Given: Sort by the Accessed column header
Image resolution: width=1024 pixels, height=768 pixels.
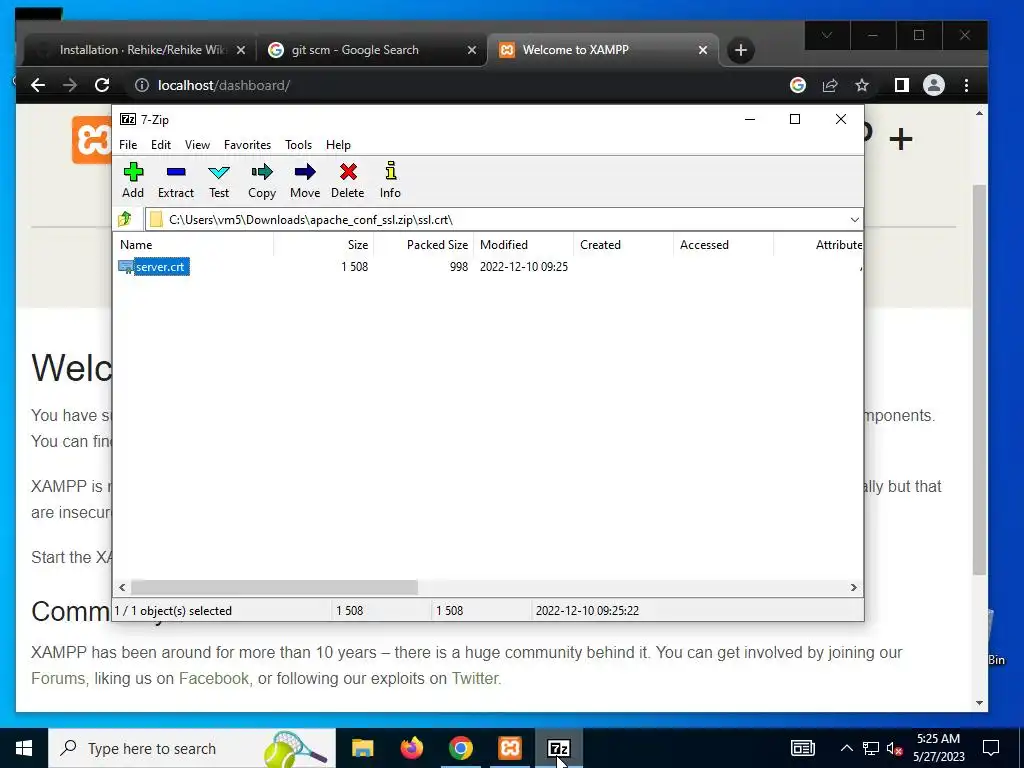Looking at the screenshot, I should [x=724, y=245].
